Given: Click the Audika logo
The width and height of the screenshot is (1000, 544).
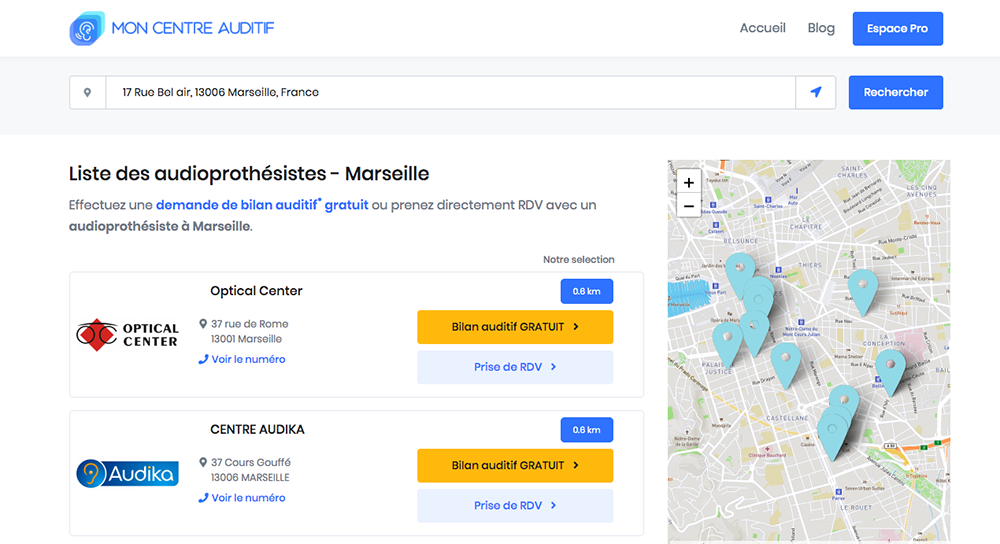Looking at the screenshot, I should 128,473.
